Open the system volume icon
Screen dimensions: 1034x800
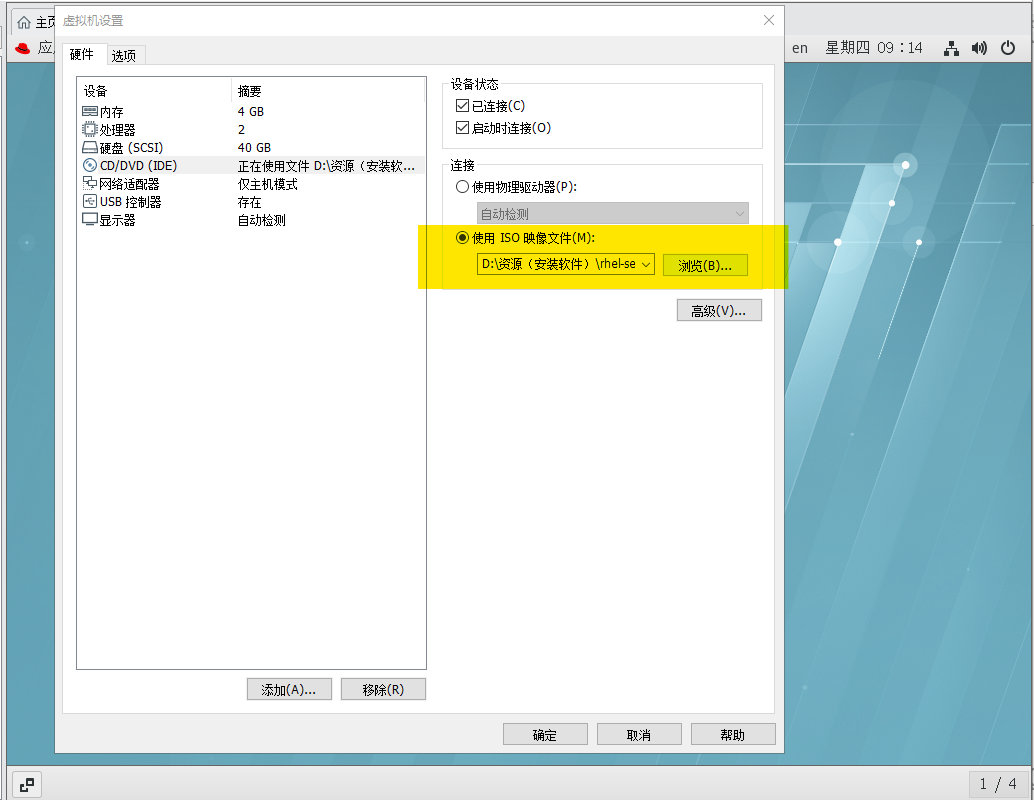pyautogui.click(x=978, y=47)
